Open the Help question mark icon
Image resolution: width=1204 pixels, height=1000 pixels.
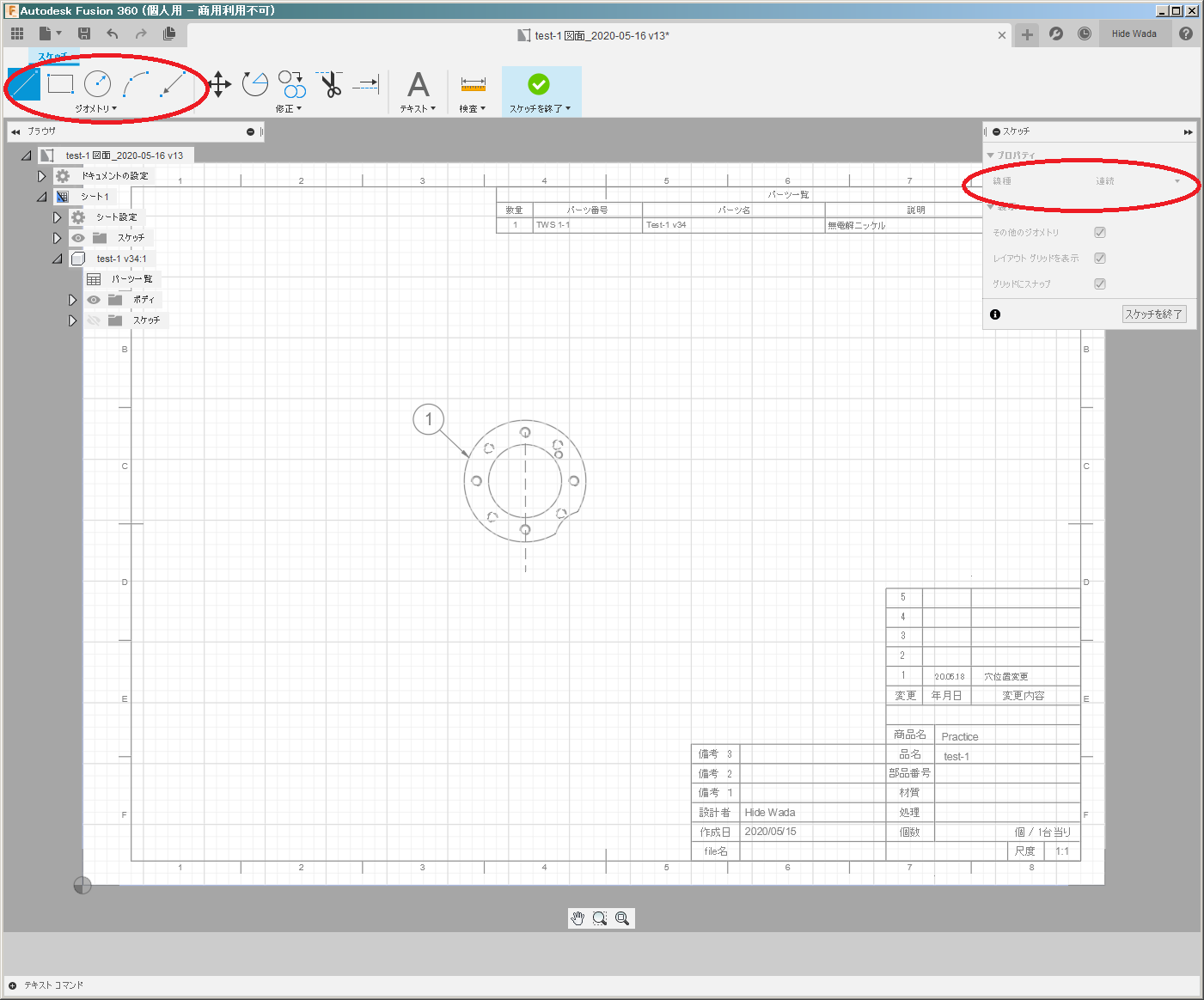(1186, 34)
